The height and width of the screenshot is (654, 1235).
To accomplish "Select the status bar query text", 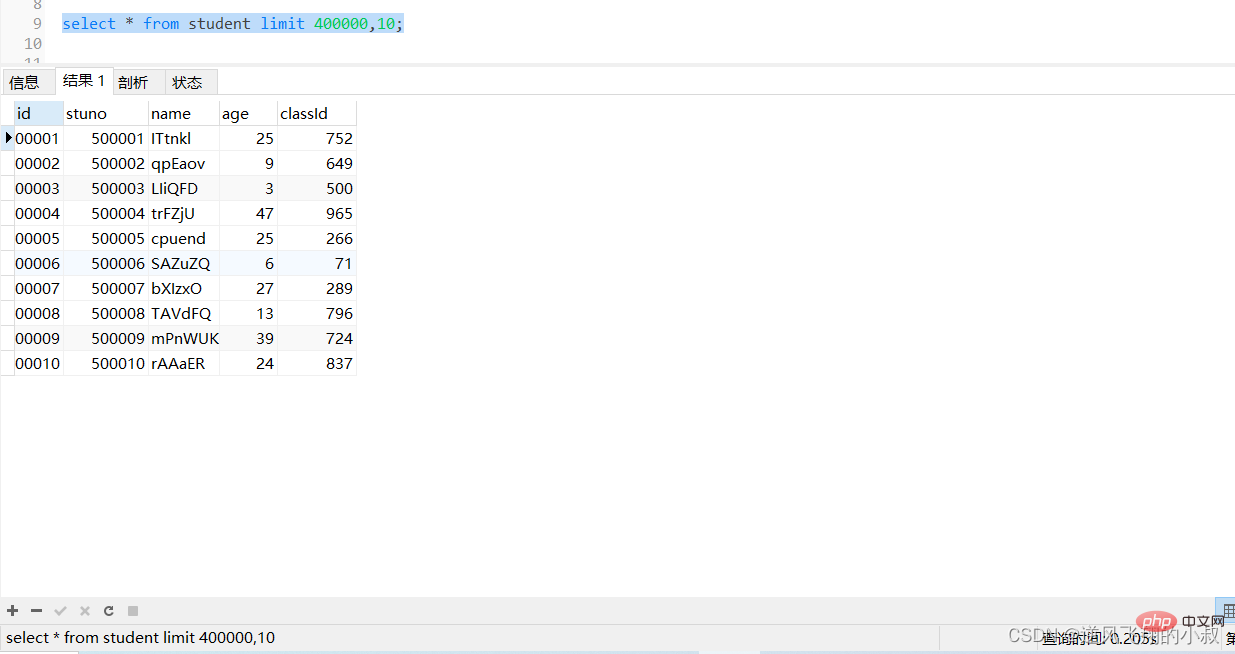I will pos(141,637).
